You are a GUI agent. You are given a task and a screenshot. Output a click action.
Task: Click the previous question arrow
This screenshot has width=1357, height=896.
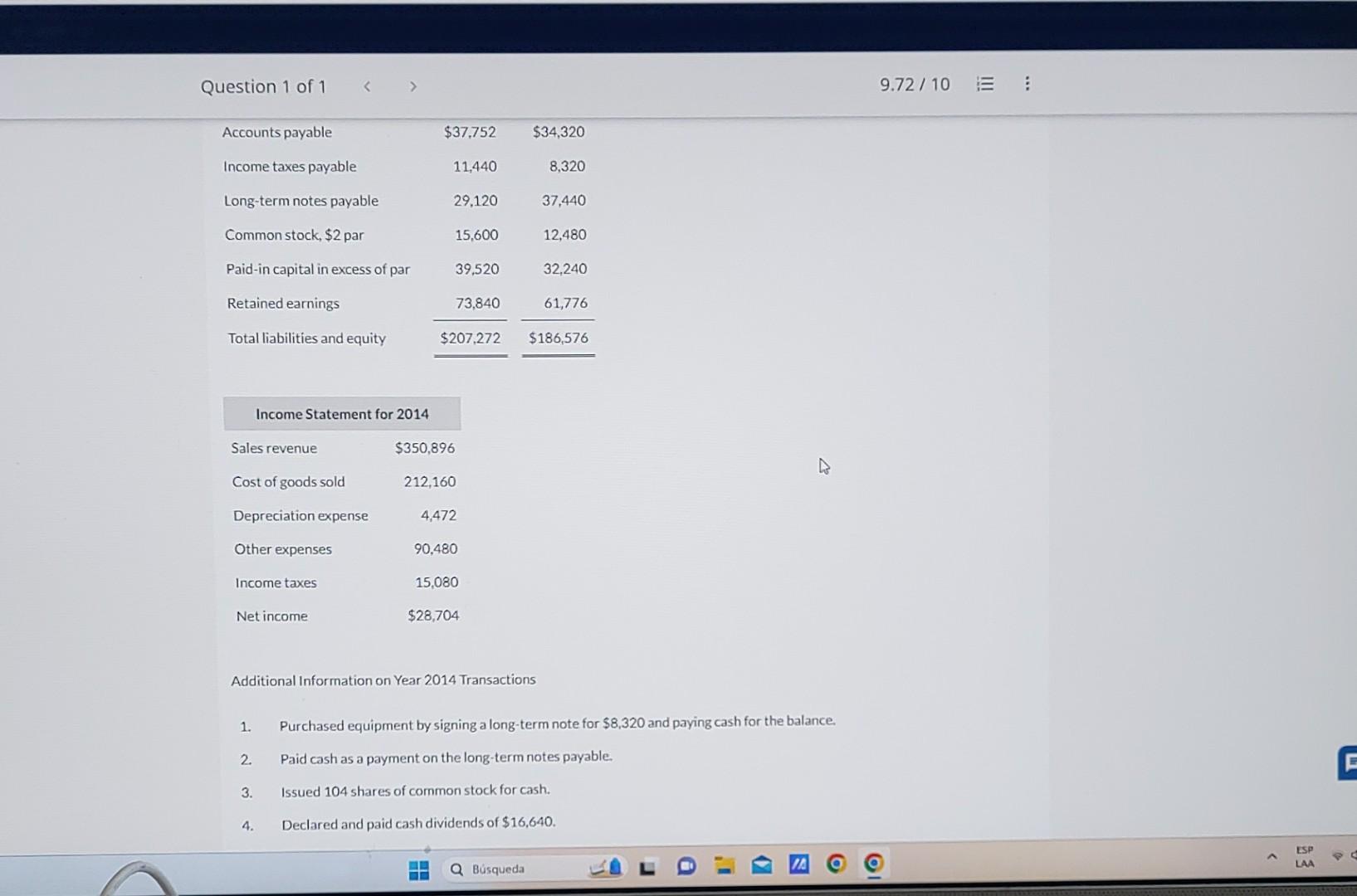(x=367, y=86)
